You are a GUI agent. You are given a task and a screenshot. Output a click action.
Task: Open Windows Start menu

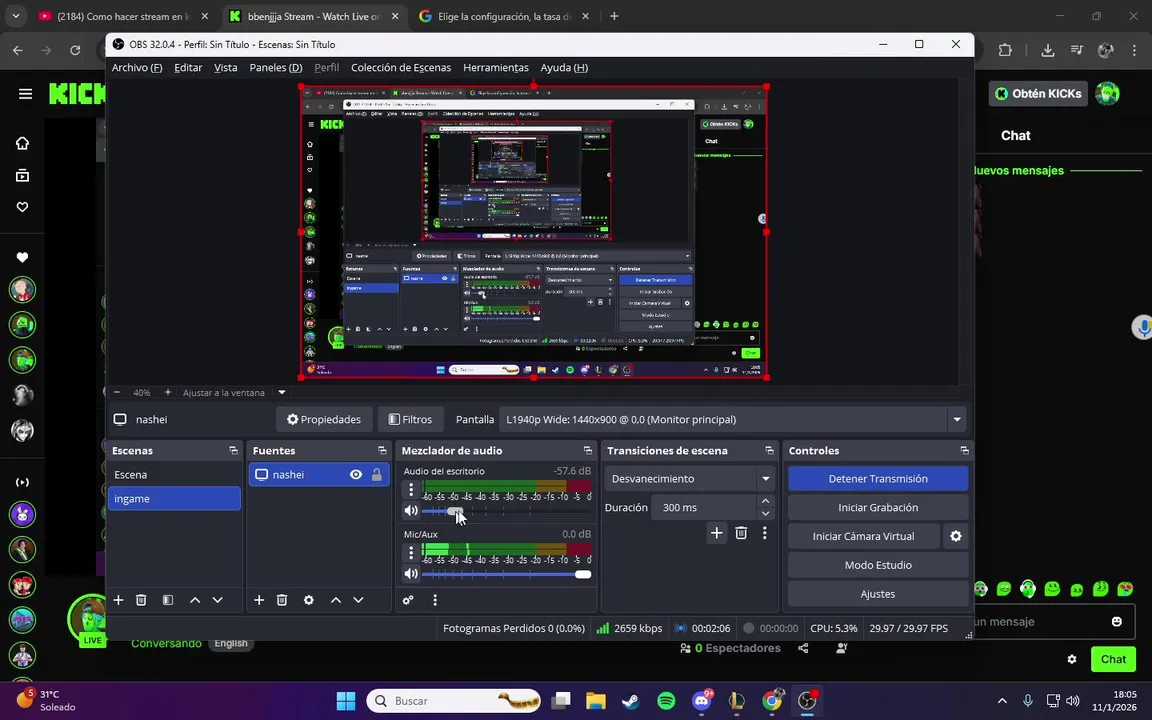pos(345,701)
